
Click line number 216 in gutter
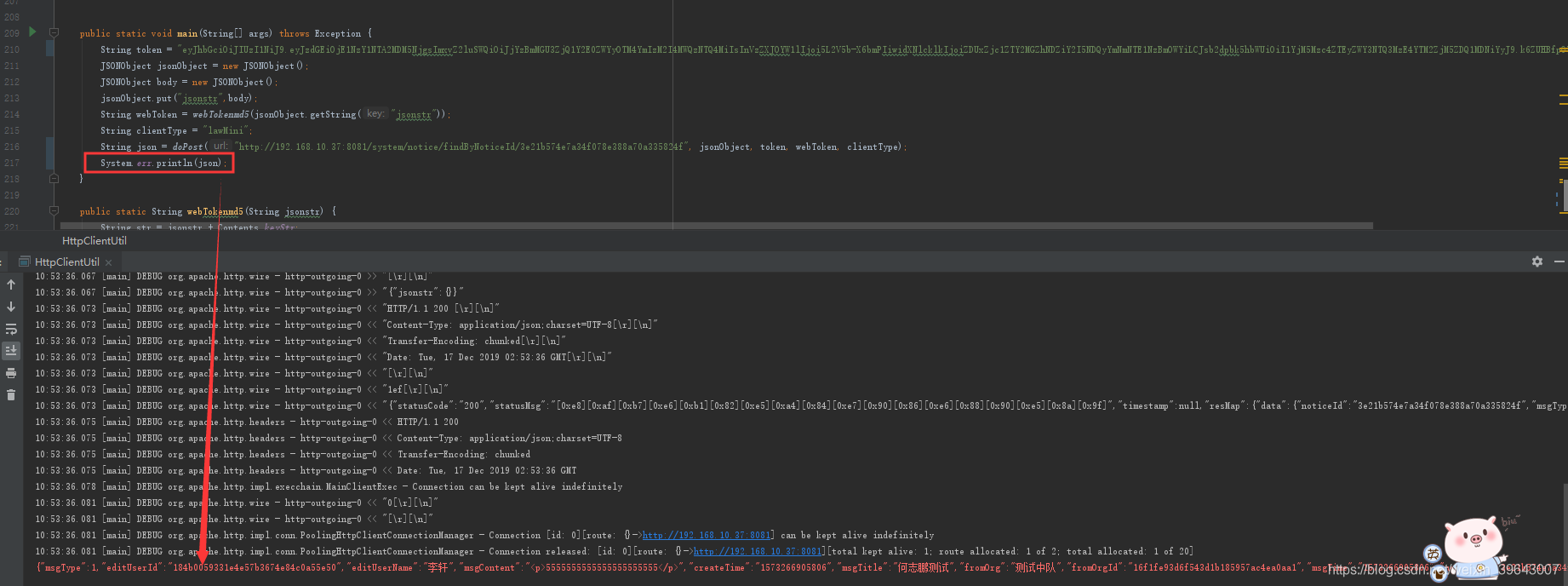[12, 146]
